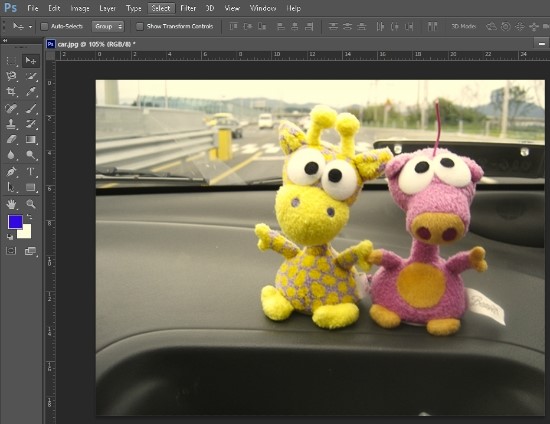
Task: Select the Crop tool
Action: tap(11, 92)
